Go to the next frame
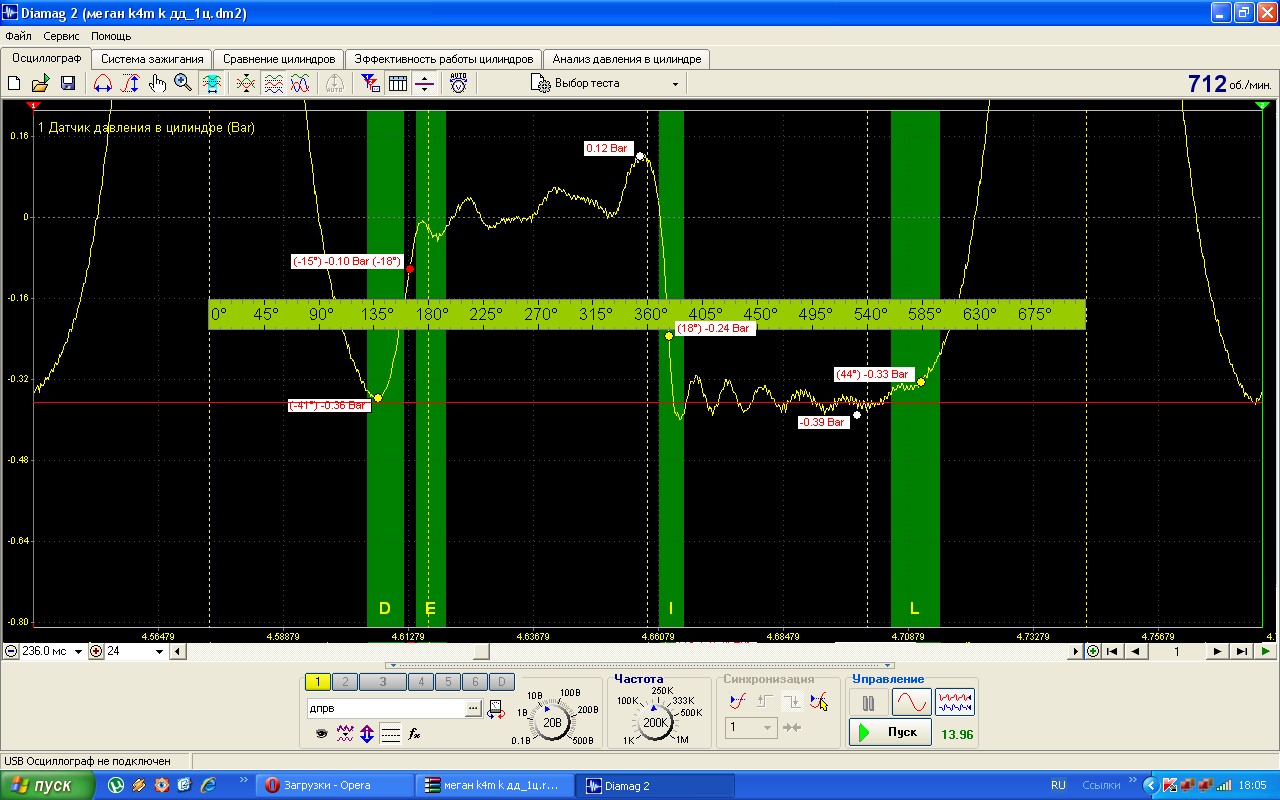The height and width of the screenshot is (800, 1280). pyautogui.click(x=1217, y=651)
